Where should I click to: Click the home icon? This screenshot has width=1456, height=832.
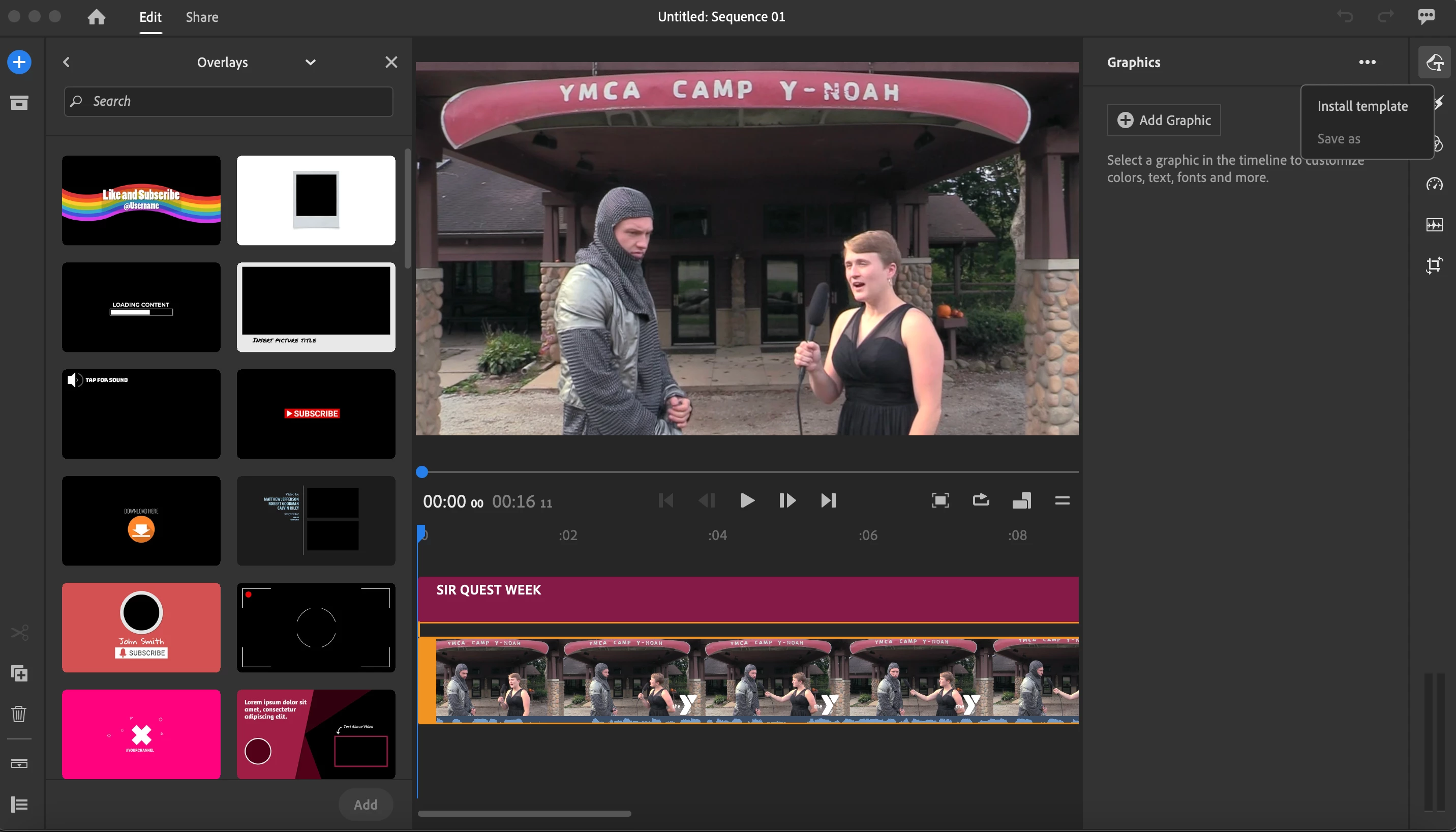pyautogui.click(x=96, y=17)
